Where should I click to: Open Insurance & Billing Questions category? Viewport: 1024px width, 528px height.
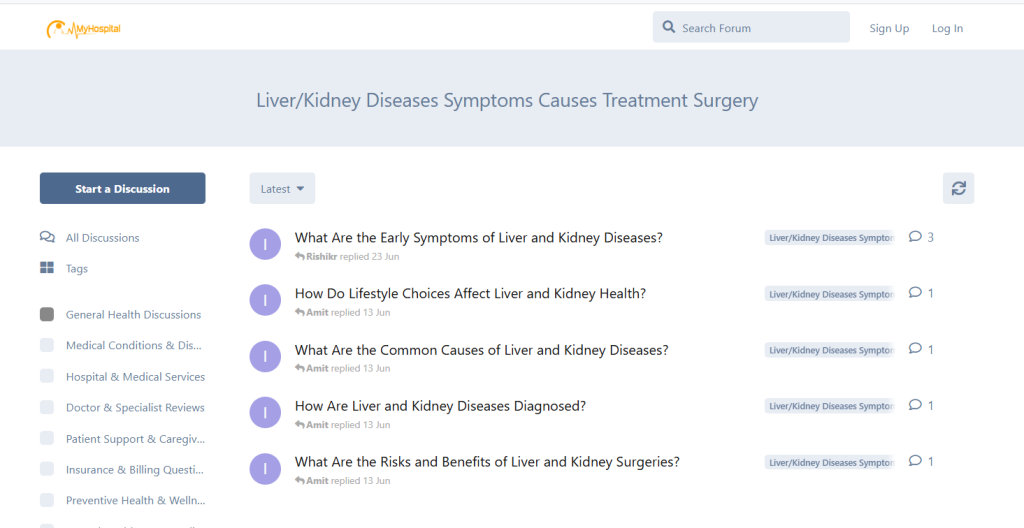point(135,470)
